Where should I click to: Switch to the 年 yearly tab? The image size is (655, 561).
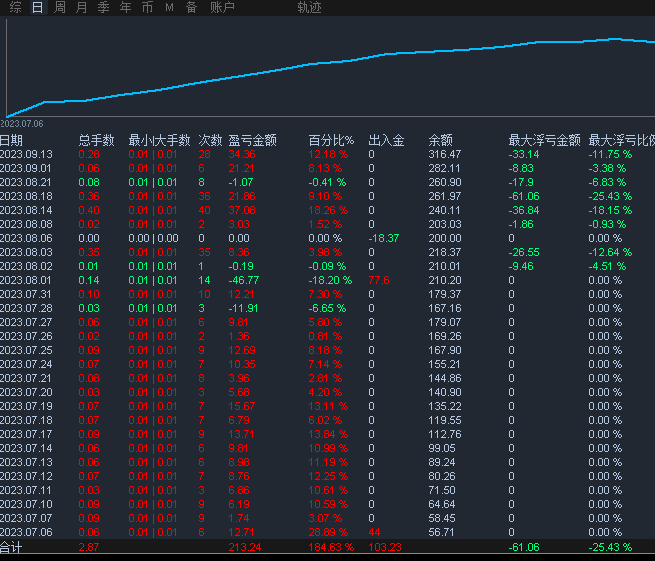click(x=125, y=7)
